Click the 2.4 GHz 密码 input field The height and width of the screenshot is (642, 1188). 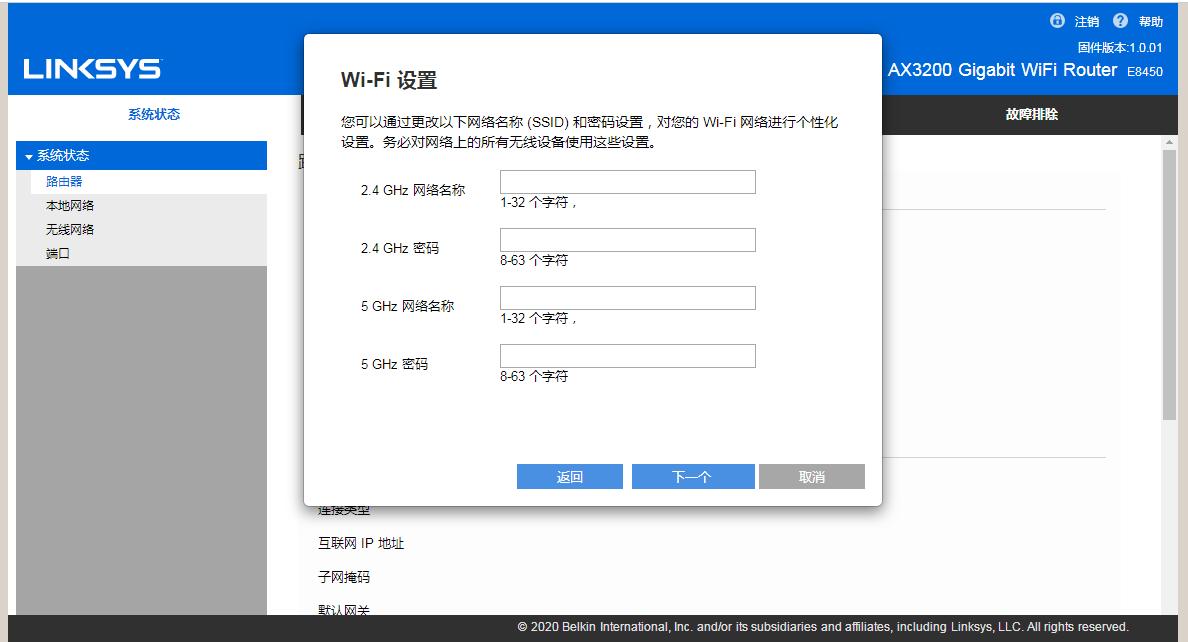click(627, 239)
